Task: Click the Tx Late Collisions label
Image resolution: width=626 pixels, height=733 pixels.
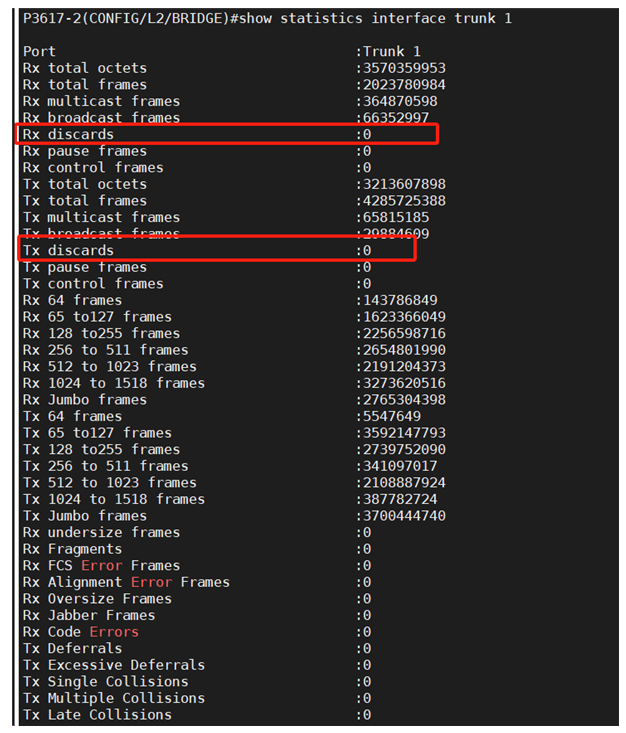Action: 97,715
